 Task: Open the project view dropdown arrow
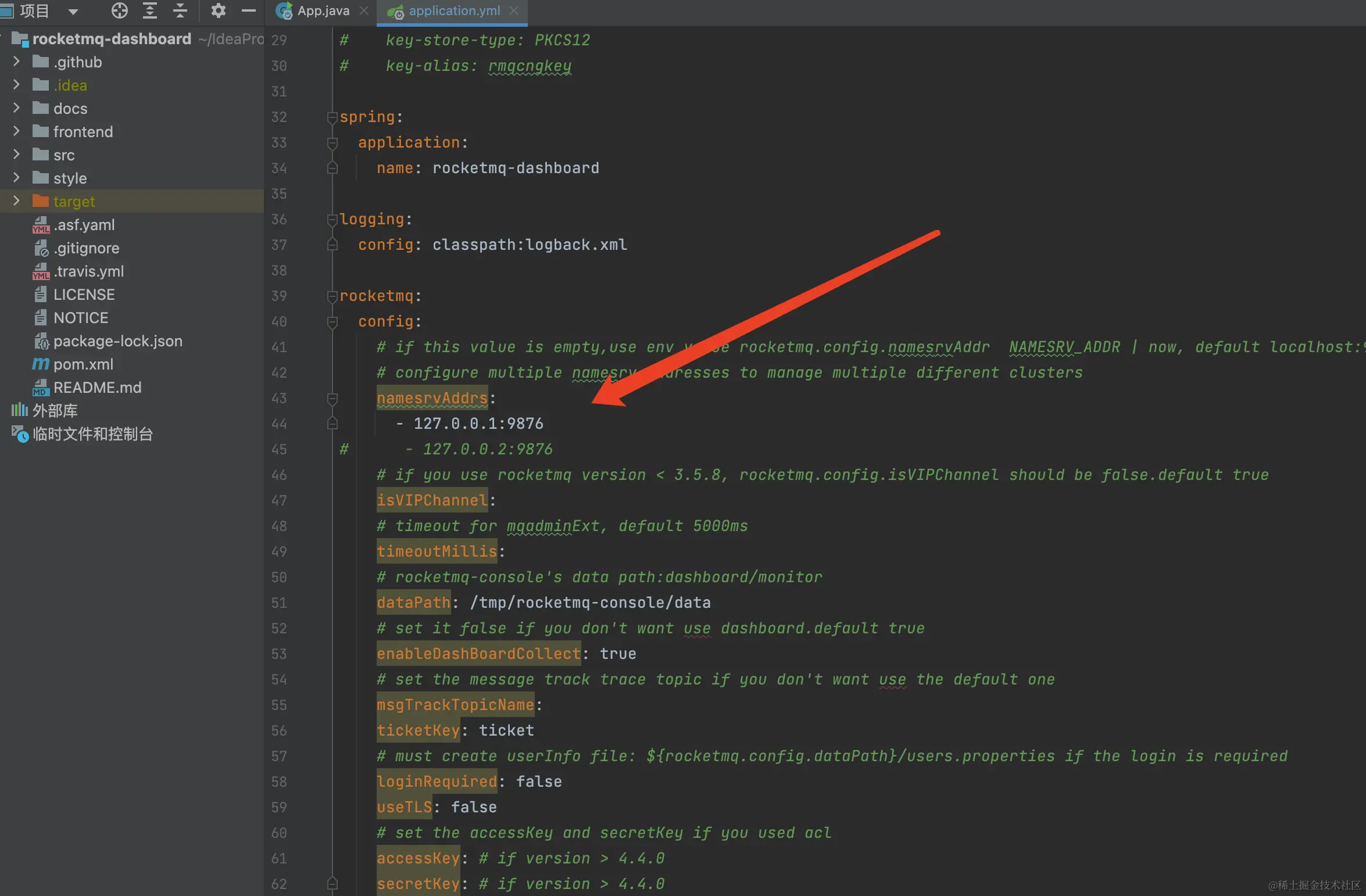(x=73, y=11)
